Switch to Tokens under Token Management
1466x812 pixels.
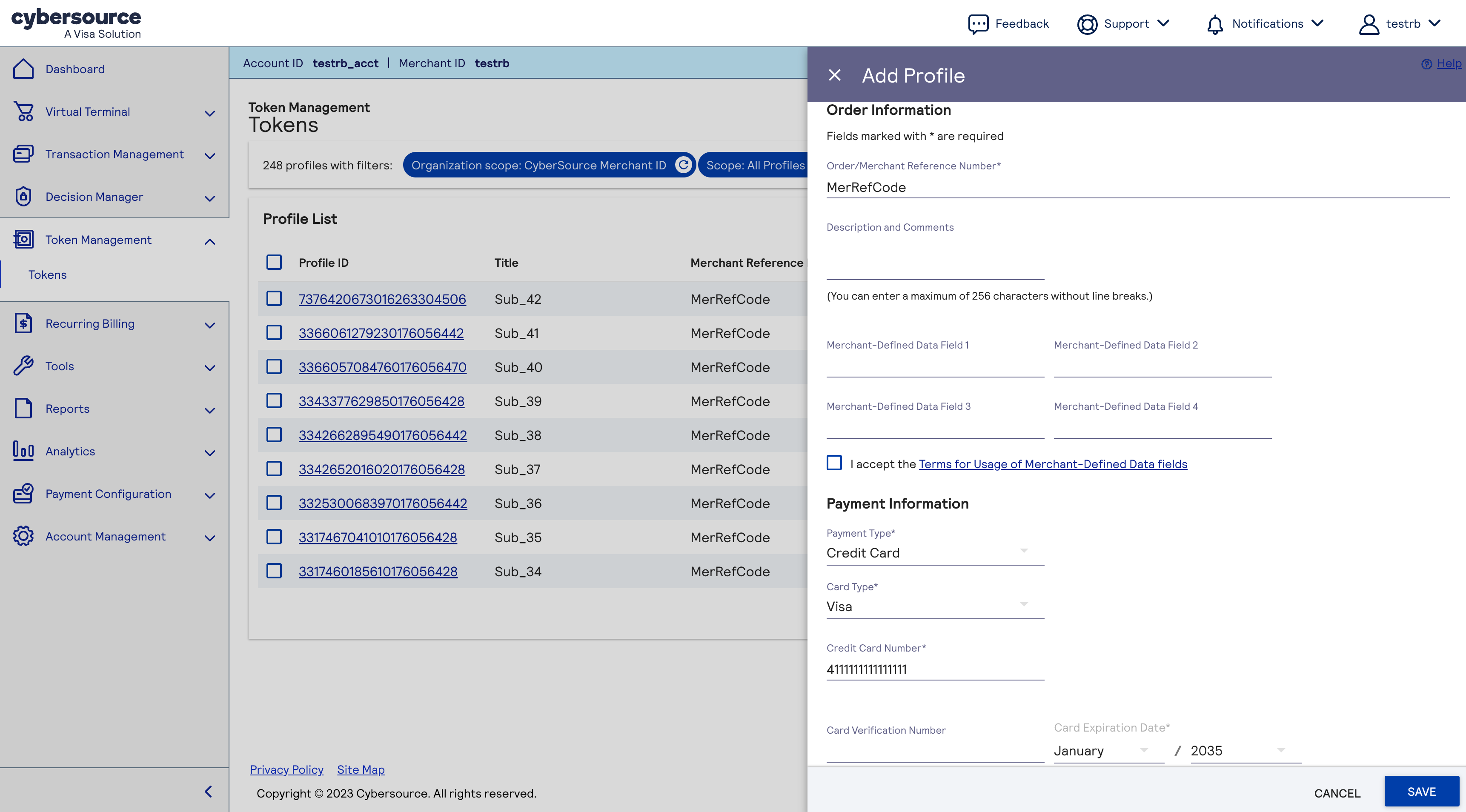[48, 274]
